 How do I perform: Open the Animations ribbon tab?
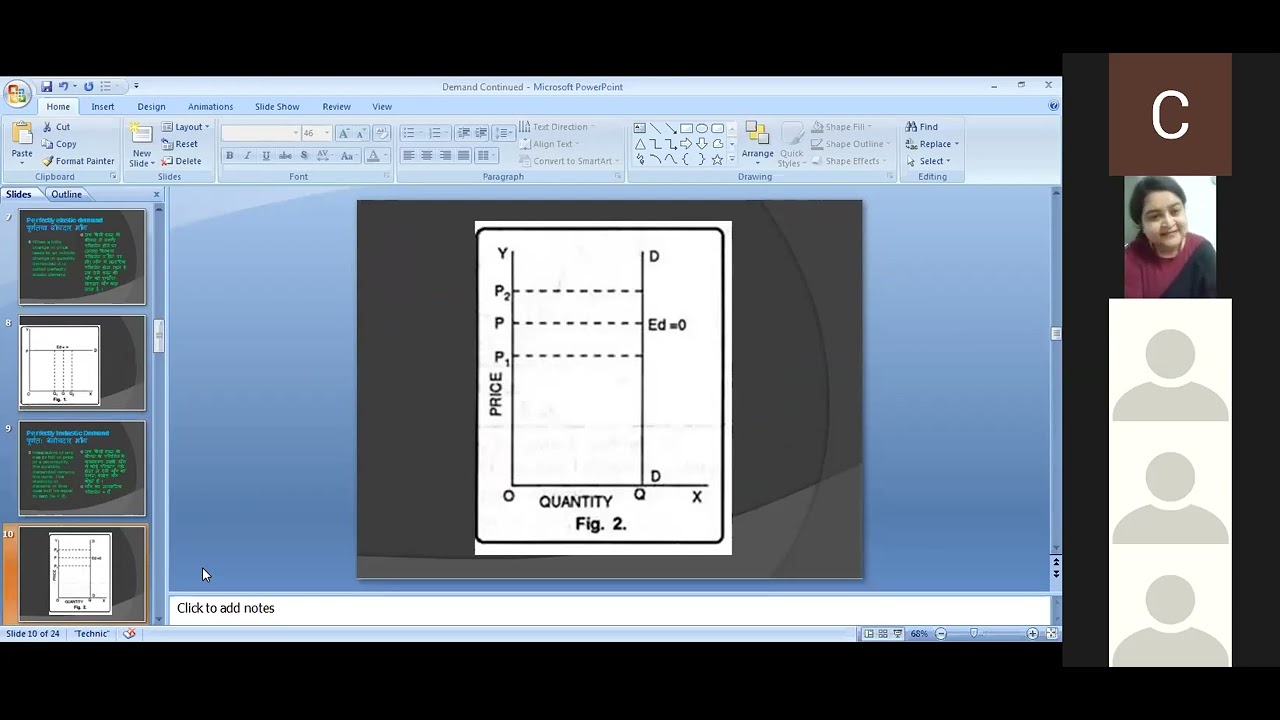click(x=210, y=107)
